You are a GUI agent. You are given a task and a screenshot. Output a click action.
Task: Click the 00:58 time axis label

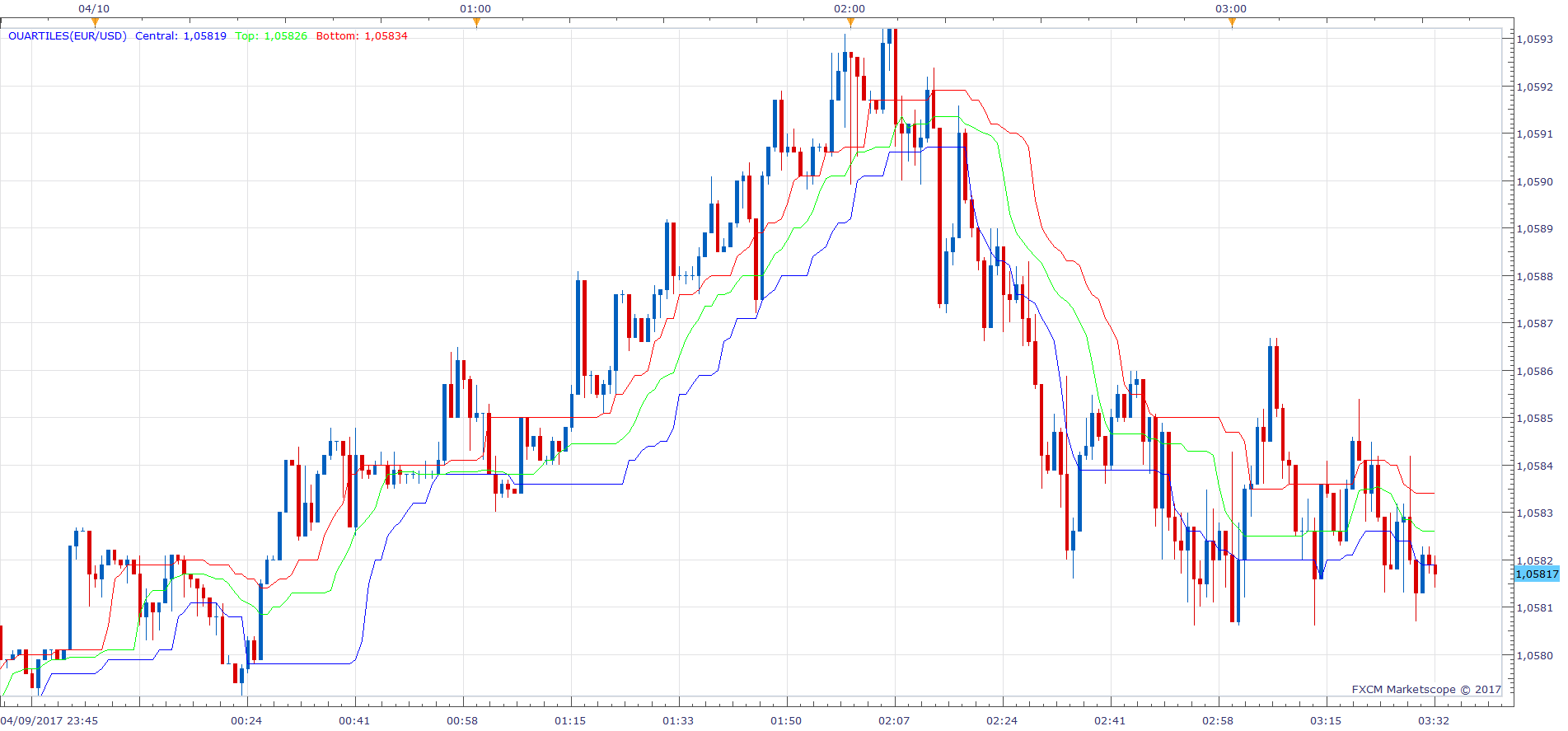click(x=462, y=720)
